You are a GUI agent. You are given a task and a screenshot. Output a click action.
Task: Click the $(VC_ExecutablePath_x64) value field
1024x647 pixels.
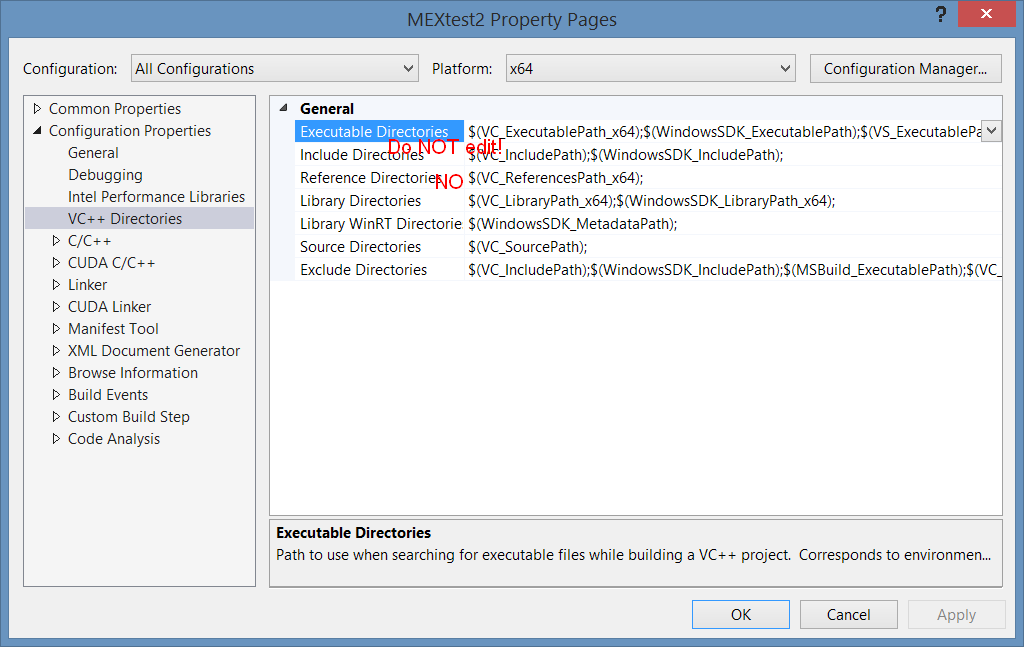(723, 131)
